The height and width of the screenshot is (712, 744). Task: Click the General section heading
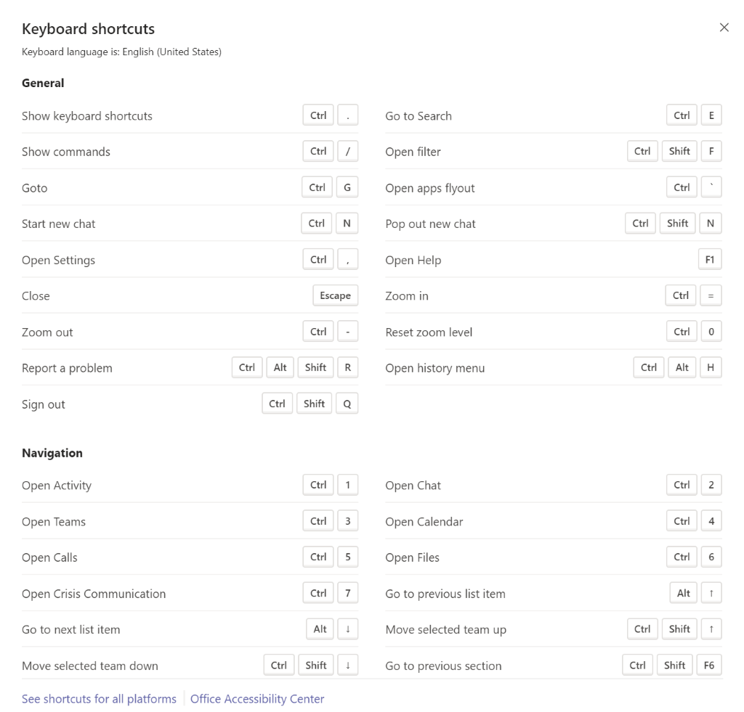tap(43, 83)
